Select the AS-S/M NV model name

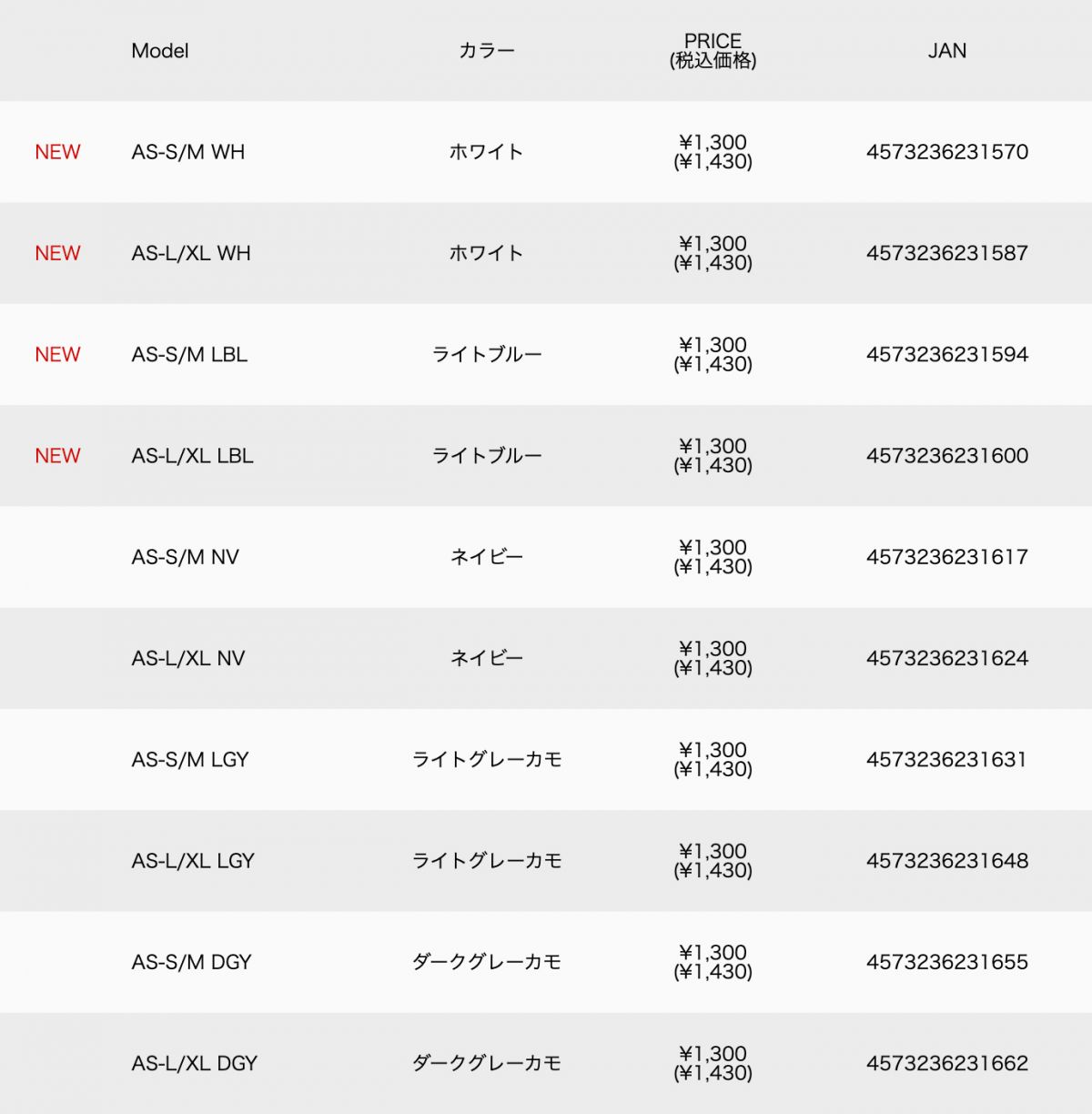(185, 557)
